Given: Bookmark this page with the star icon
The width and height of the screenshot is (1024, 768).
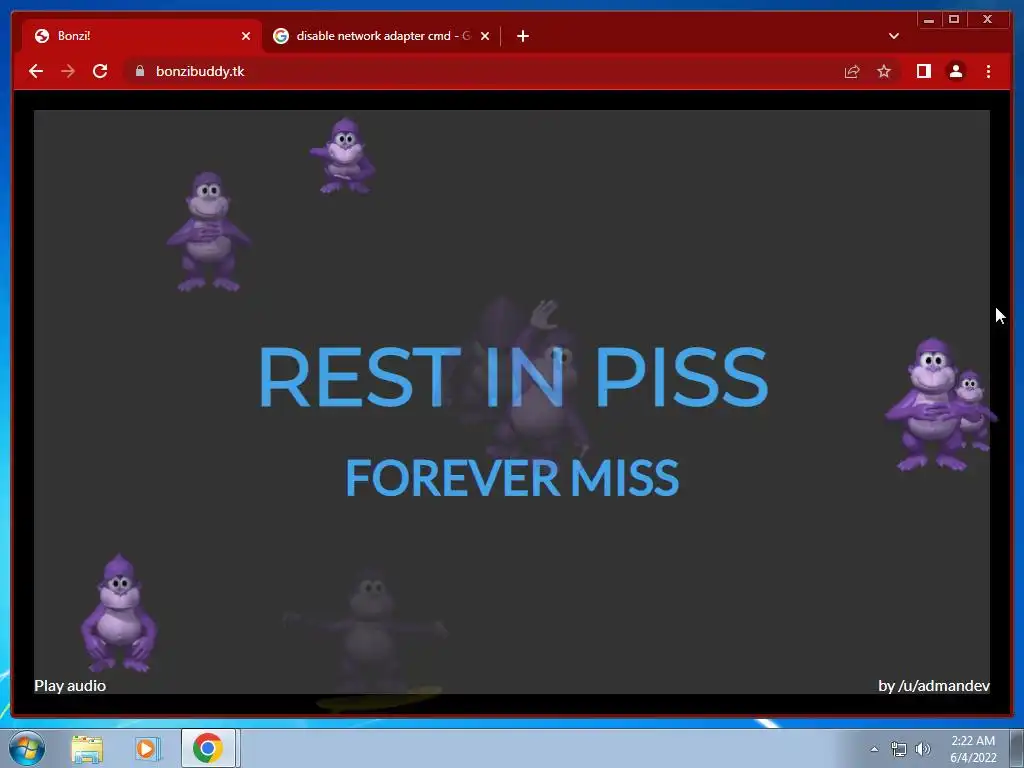Looking at the screenshot, I should coord(884,71).
